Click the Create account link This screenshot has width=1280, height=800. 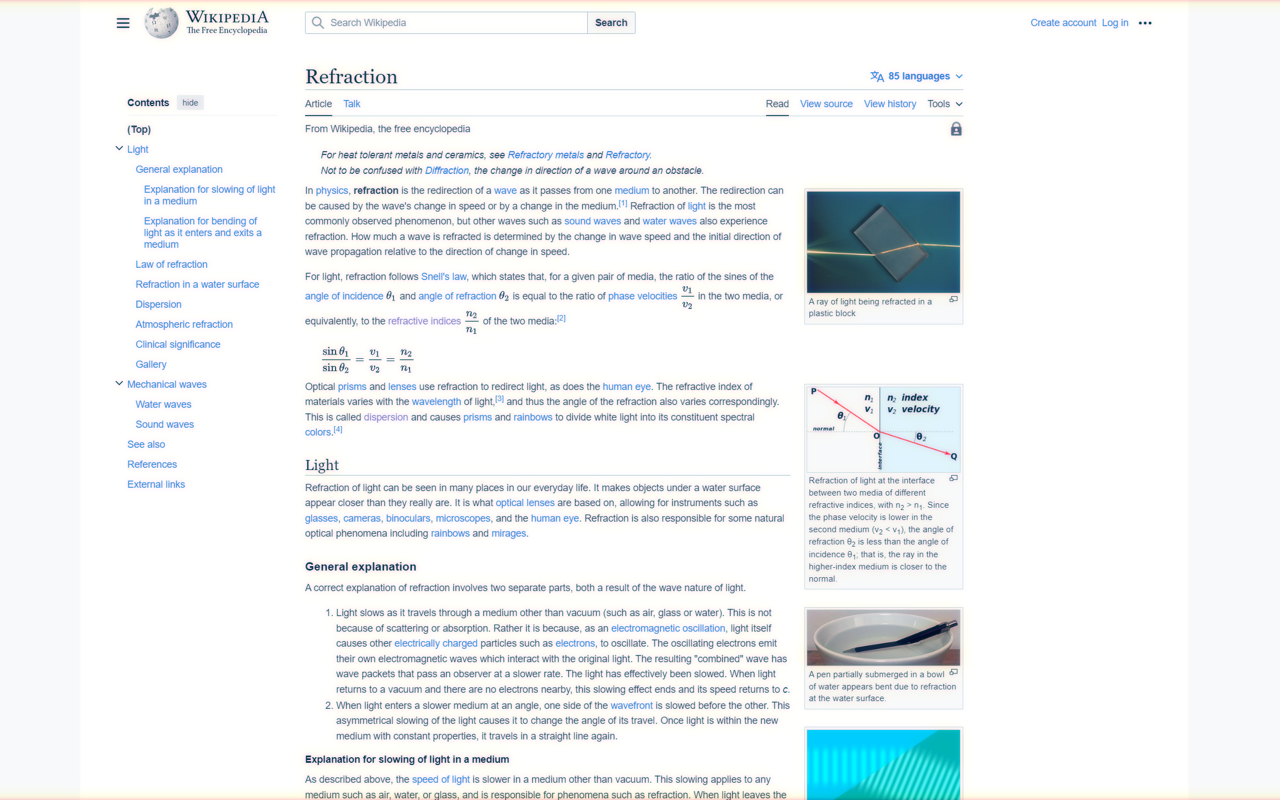pyautogui.click(x=1063, y=22)
